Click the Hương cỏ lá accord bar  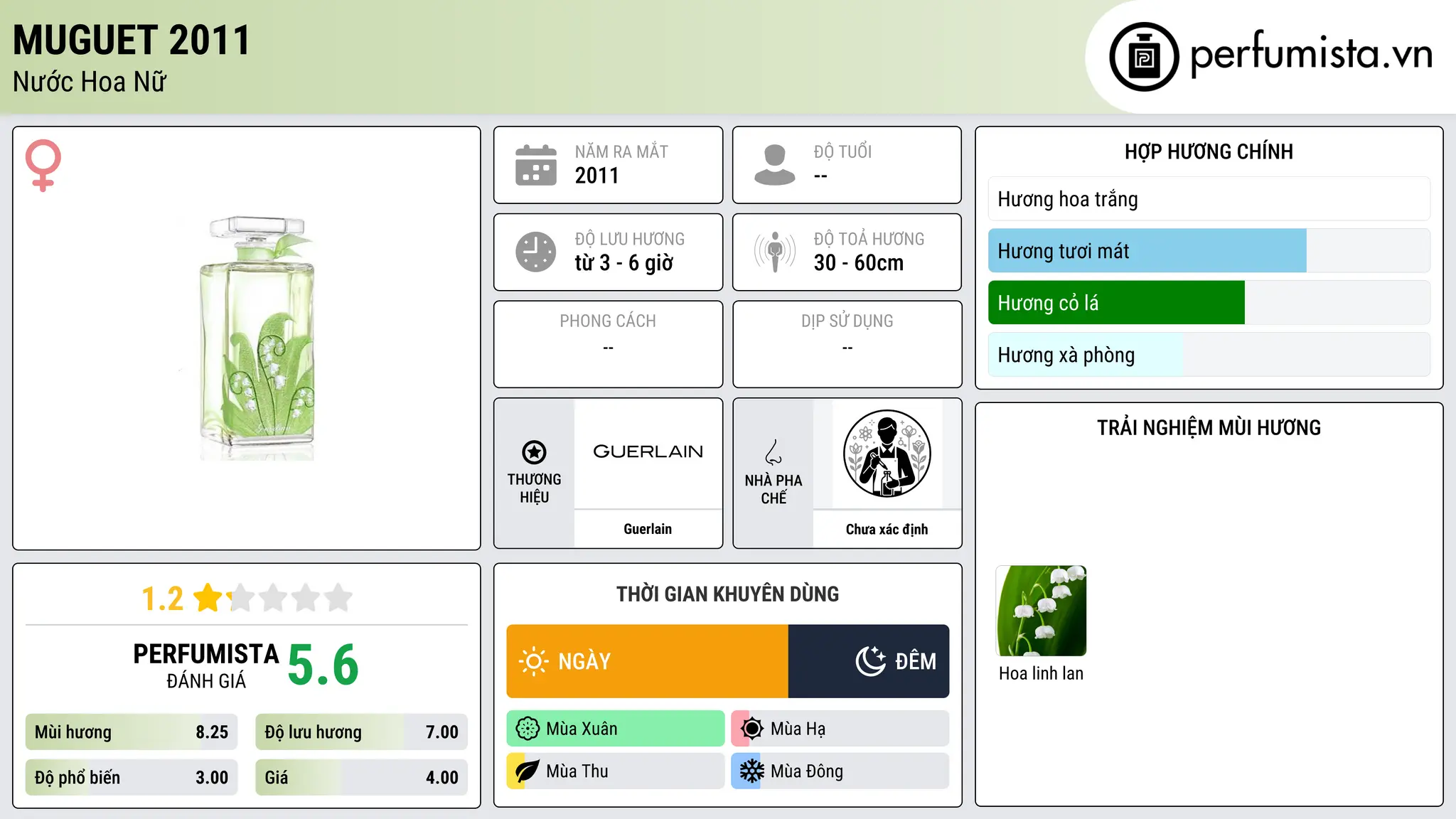[1209, 303]
